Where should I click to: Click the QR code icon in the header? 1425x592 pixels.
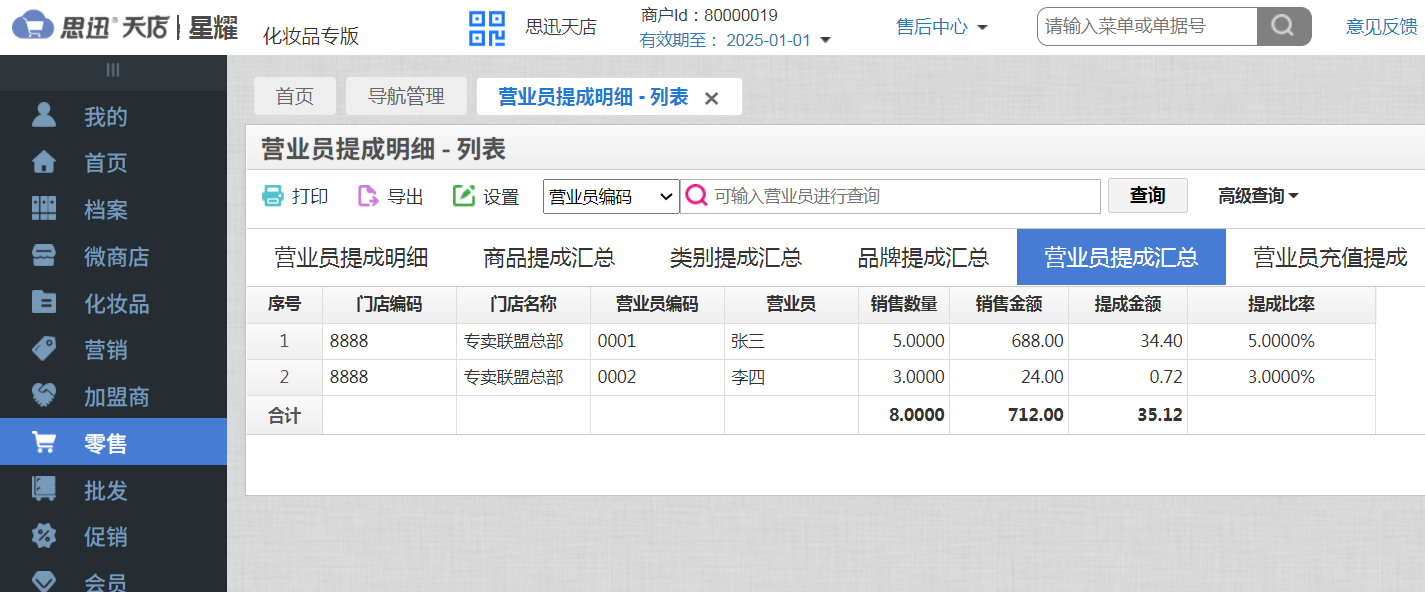point(486,26)
